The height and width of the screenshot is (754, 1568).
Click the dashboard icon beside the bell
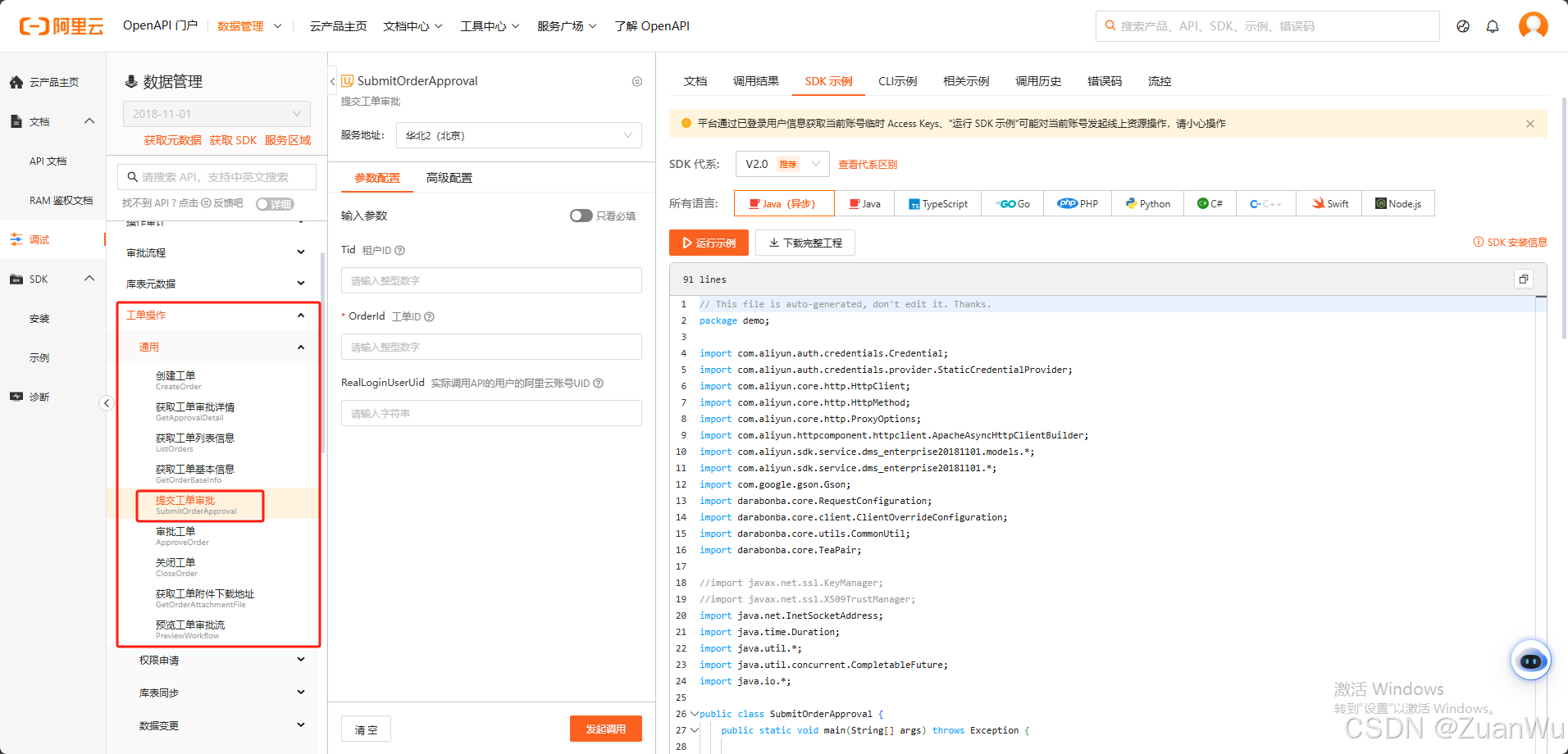click(x=1463, y=26)
